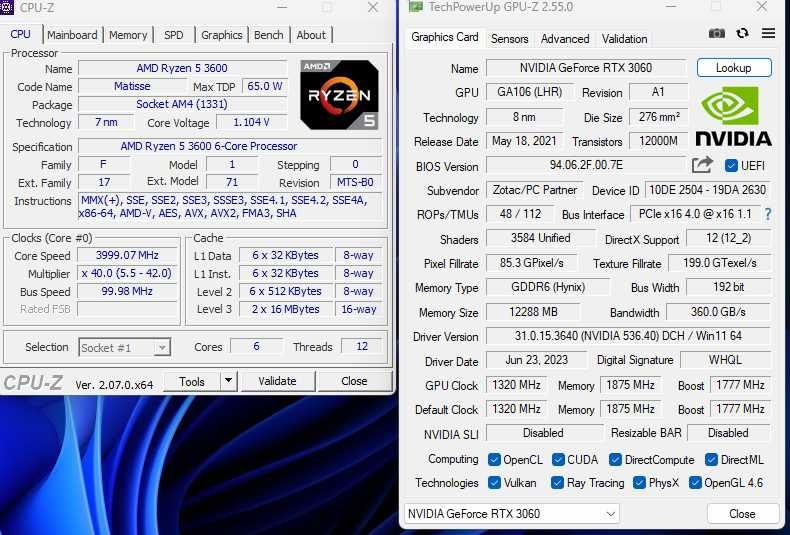Open the GPU-Z Advanced tab
Screen dimensions: 790x535
click(x=565, y=39)
